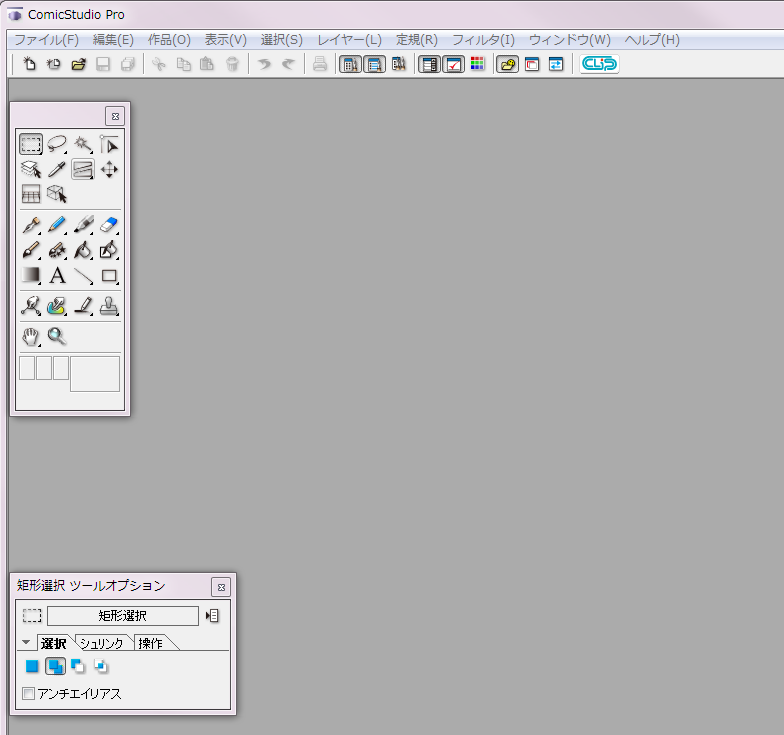Open 表示(V) menu
784x735 pixels.
tap(226, 40)
